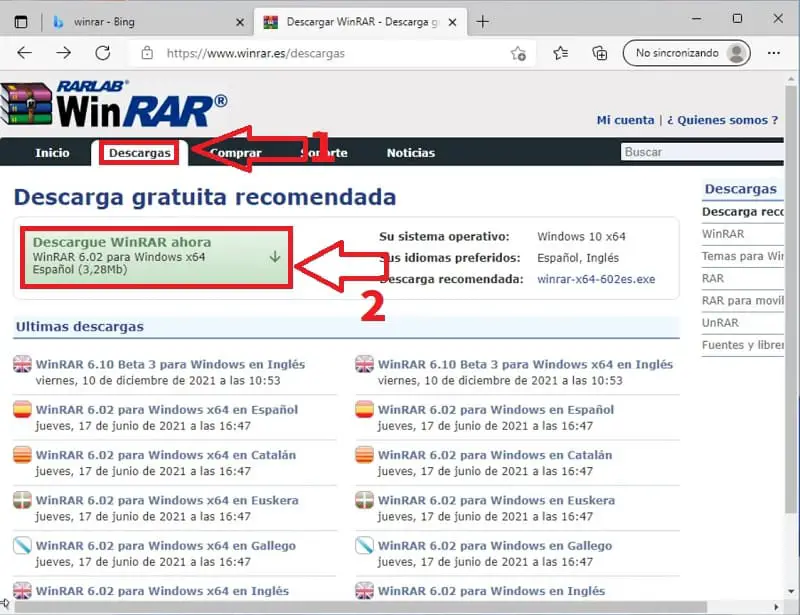Viewport: 800px width, 615px height.
Task: Click Catalan flag beside x64 en Catalán
Action: [22, 454]
